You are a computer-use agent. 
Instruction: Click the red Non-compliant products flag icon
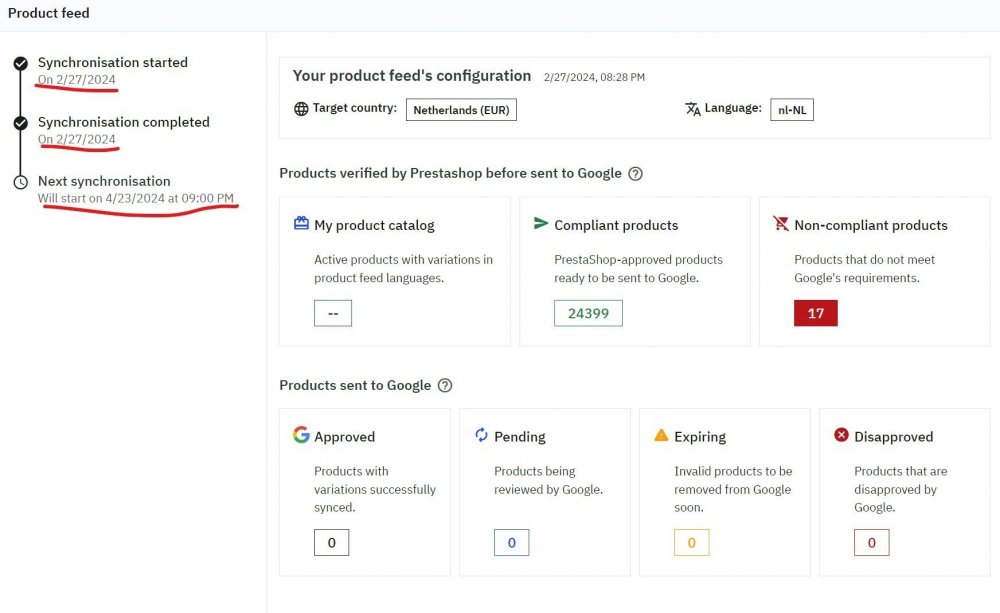(782, 224)
